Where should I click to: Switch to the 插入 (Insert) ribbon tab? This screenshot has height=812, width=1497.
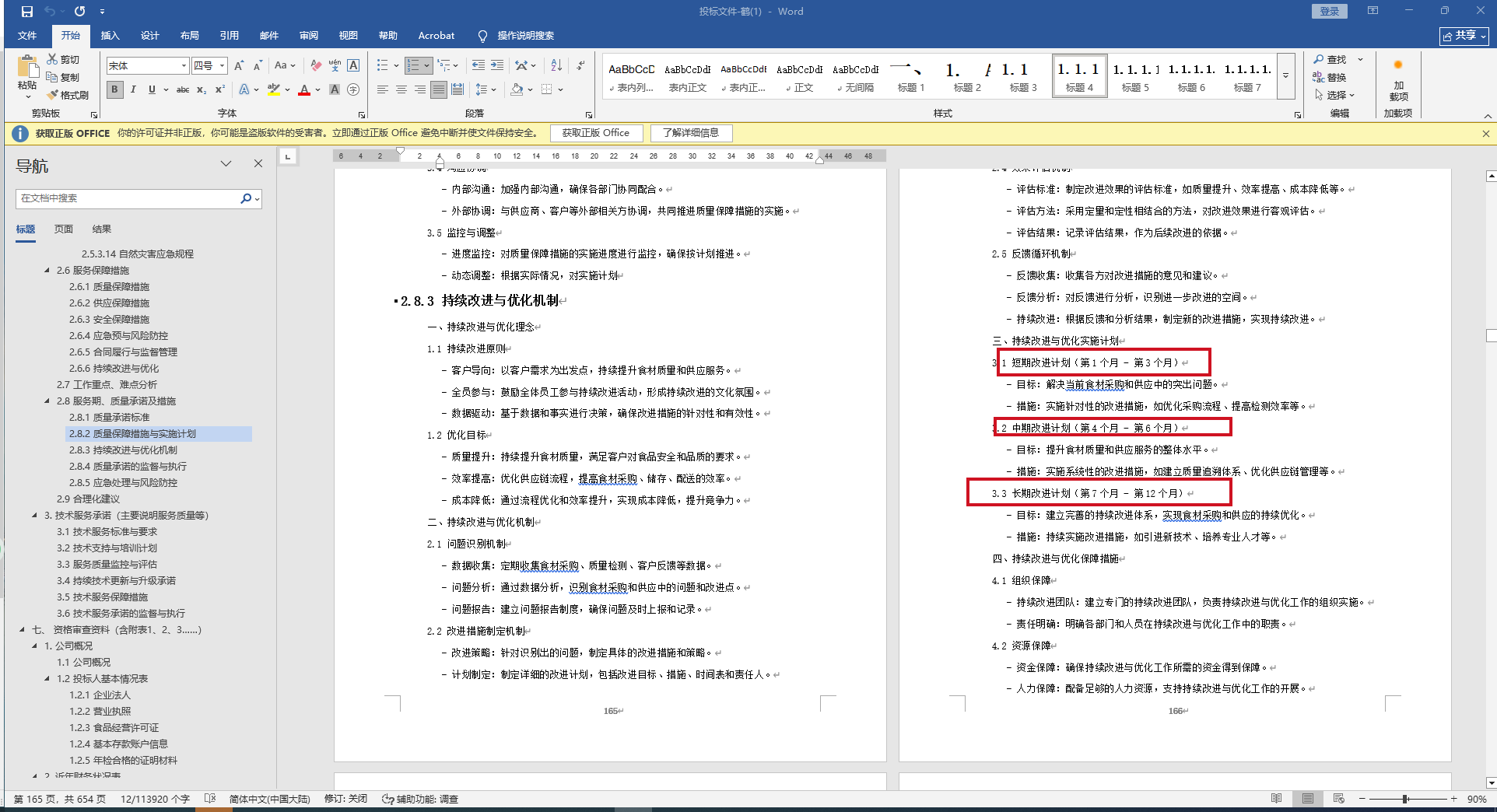coord(110,36)
